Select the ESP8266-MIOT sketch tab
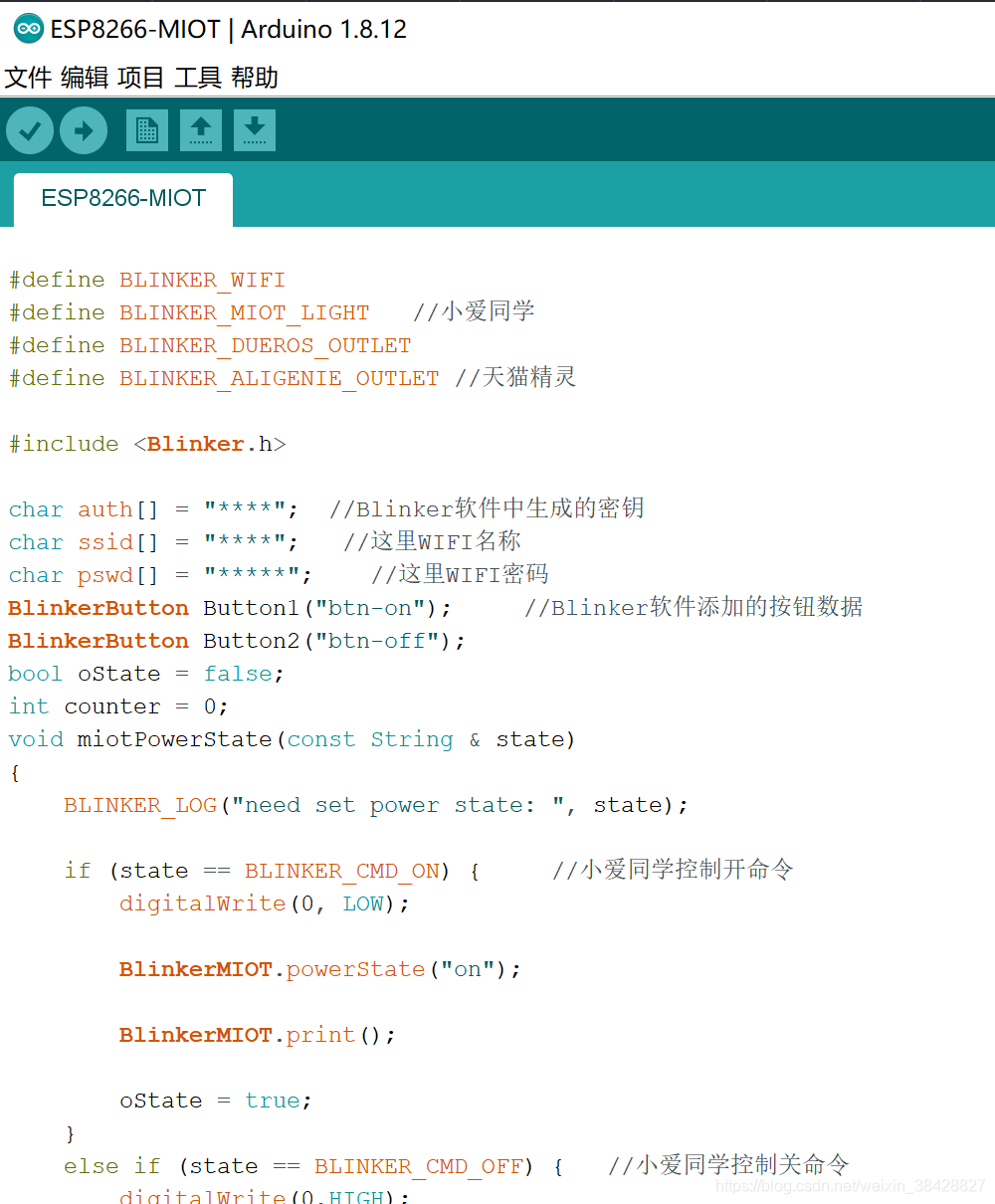Image resolution: width=995 pixels, height=1204 pixels. [x=123, y=199]
